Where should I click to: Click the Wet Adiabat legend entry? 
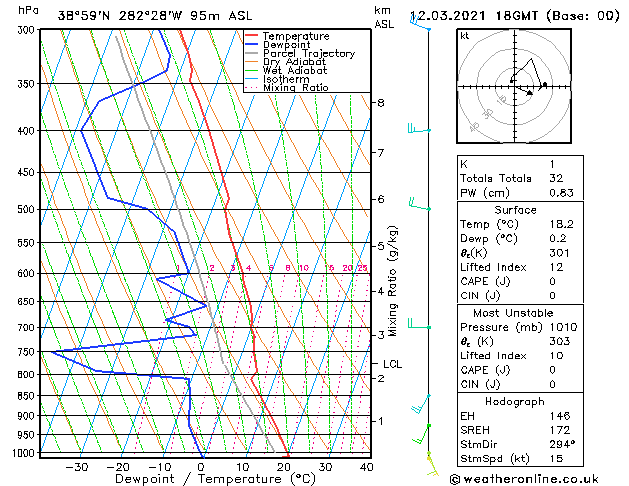[296, 71]
